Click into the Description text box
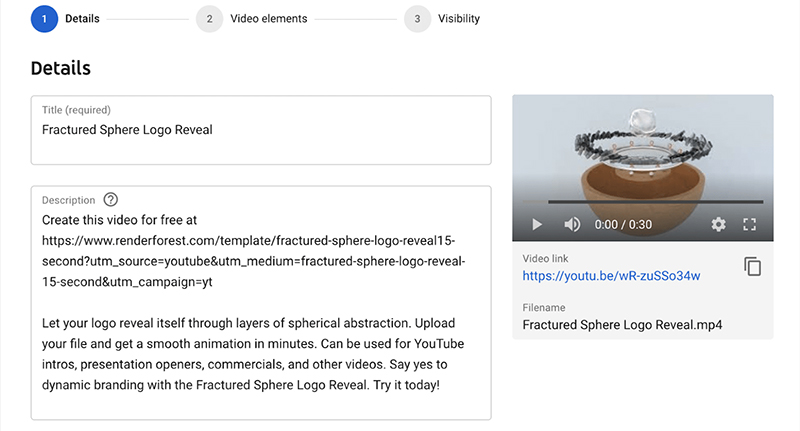The height and width of the screenshot is (431, 800). coord(261,303)
